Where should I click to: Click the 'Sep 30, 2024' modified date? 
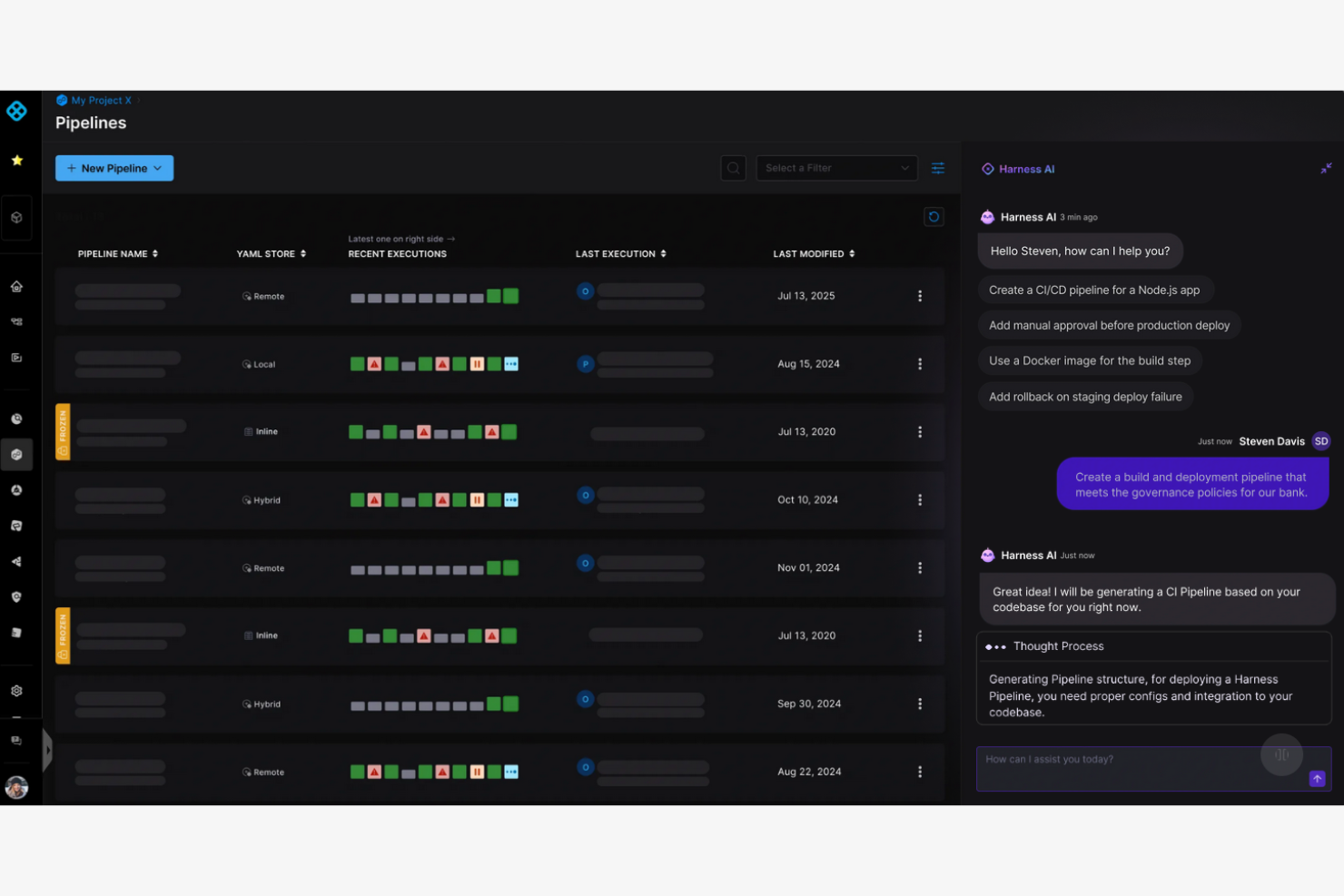[x=809, y=704]
